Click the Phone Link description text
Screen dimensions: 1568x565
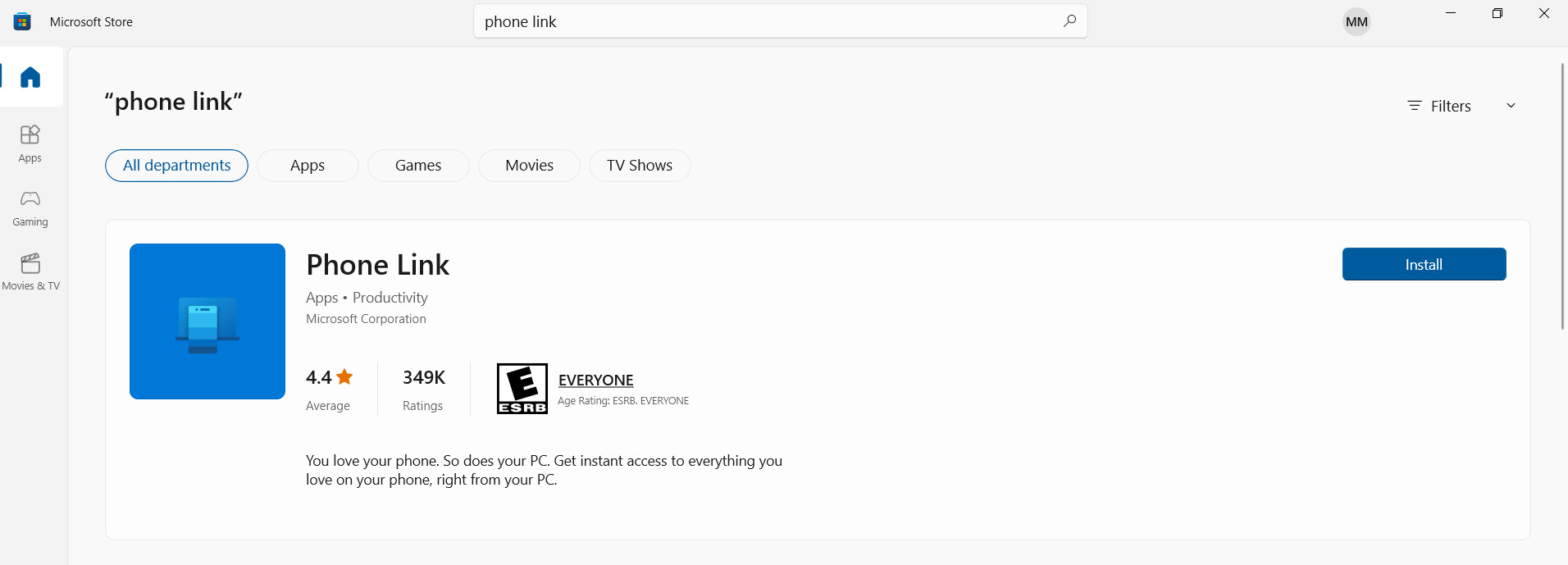[544, 471]
